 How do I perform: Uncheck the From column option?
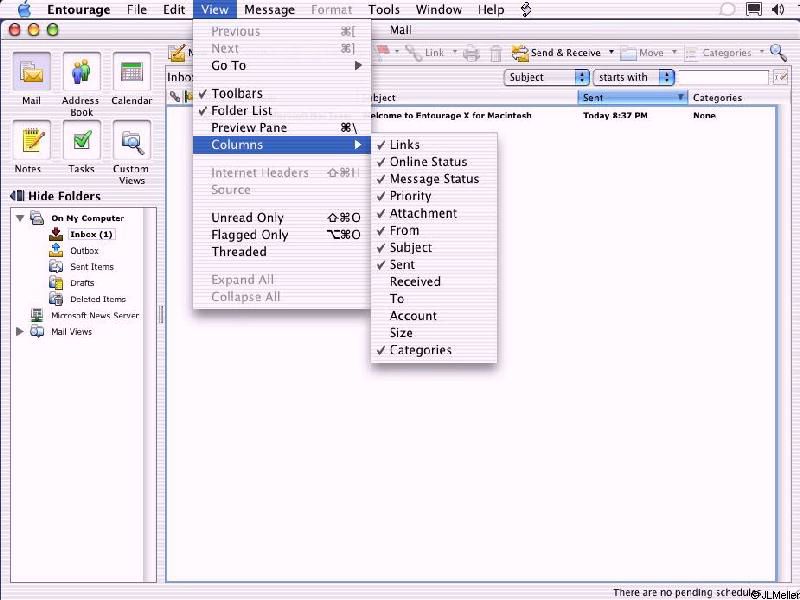(x=434, y=231)
